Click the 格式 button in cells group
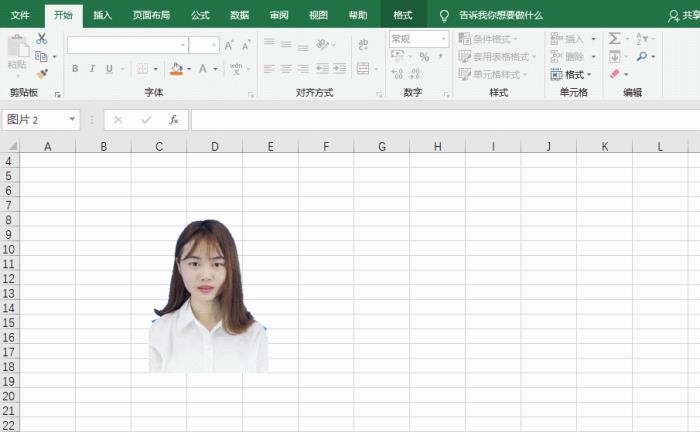Screen dimensions: 700x432 574,74
